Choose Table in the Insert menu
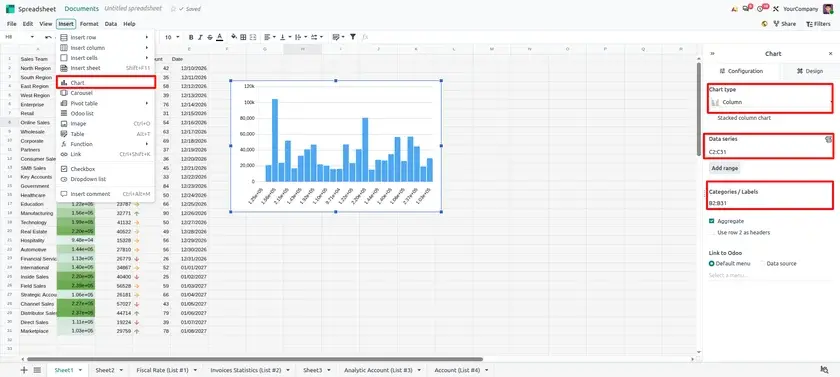Screen dimensions: 840x377 tap(106, 134)
